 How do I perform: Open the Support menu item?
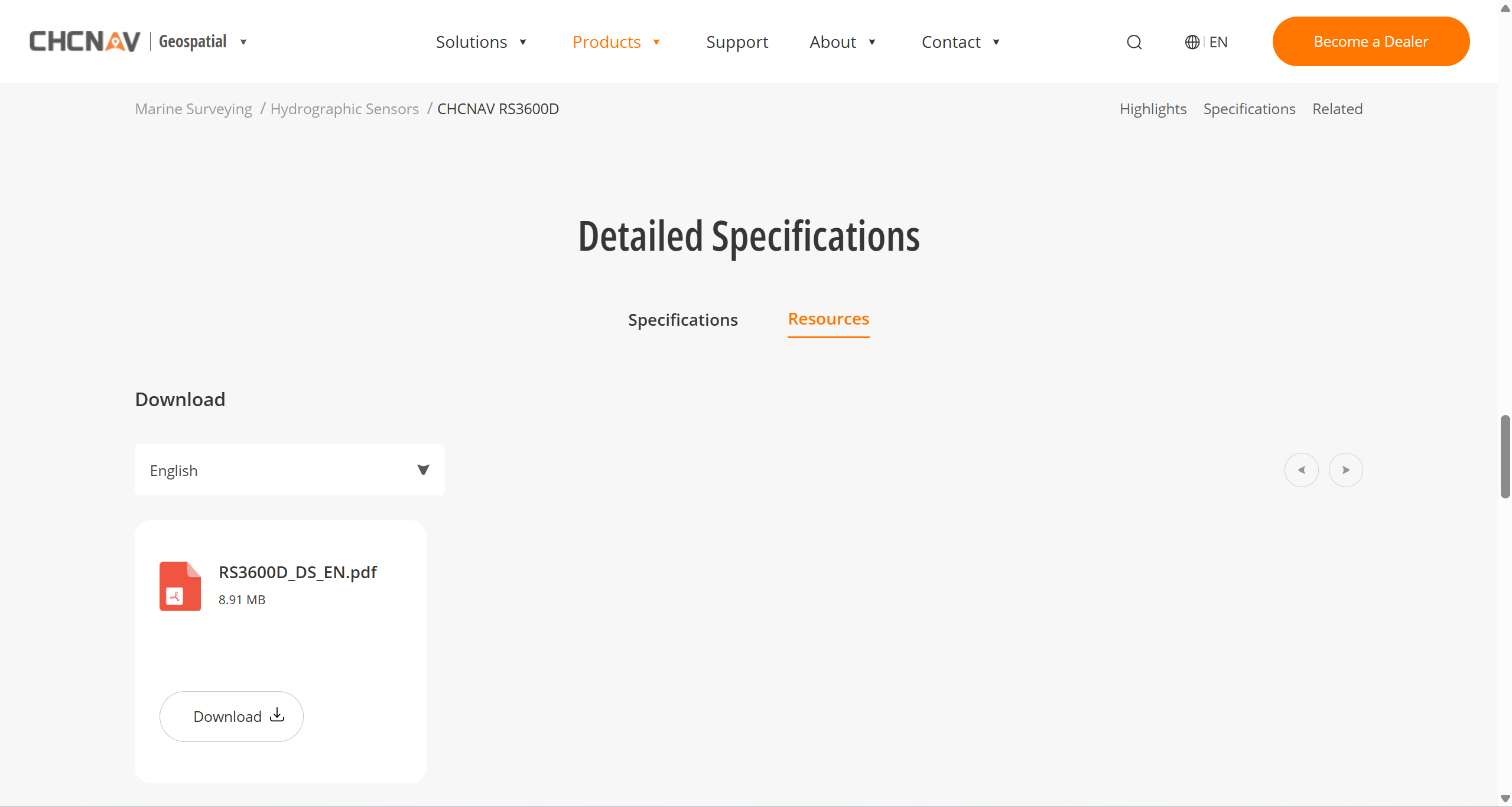tap(737, 42)
